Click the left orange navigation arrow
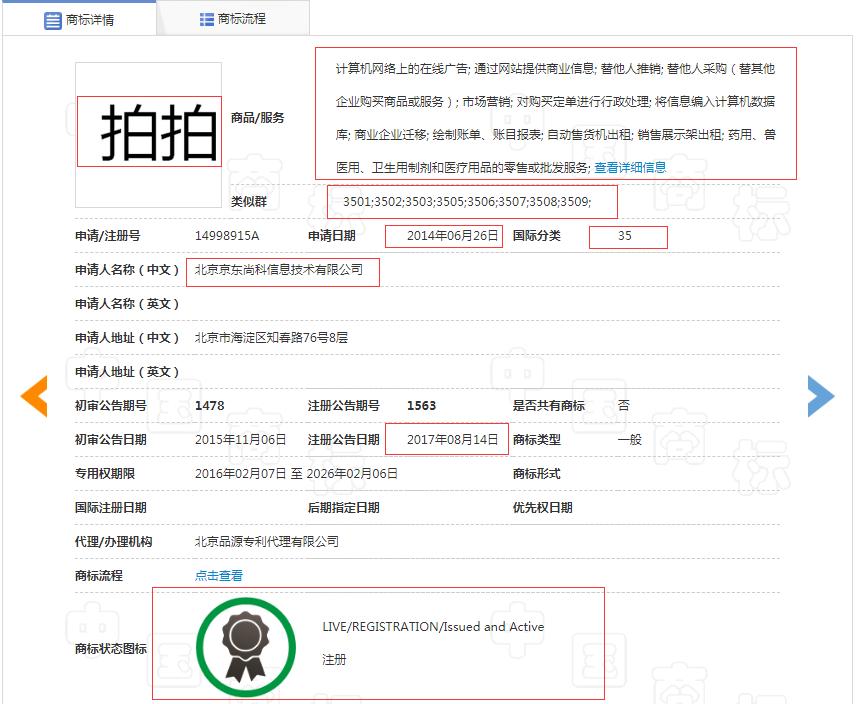Viewport: 858px width, 704px height. (34, 396)
